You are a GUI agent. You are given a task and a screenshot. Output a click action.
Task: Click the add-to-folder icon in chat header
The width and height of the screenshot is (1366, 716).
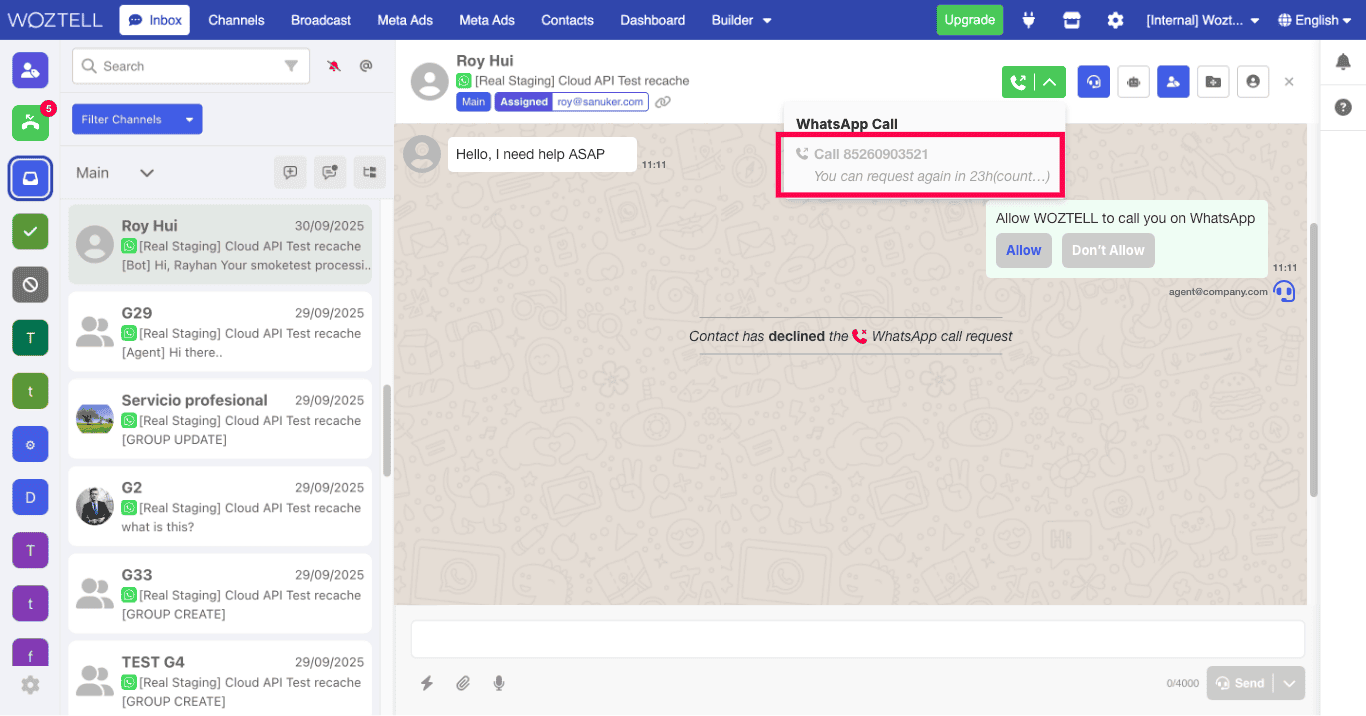click(x=1212, y=82)
